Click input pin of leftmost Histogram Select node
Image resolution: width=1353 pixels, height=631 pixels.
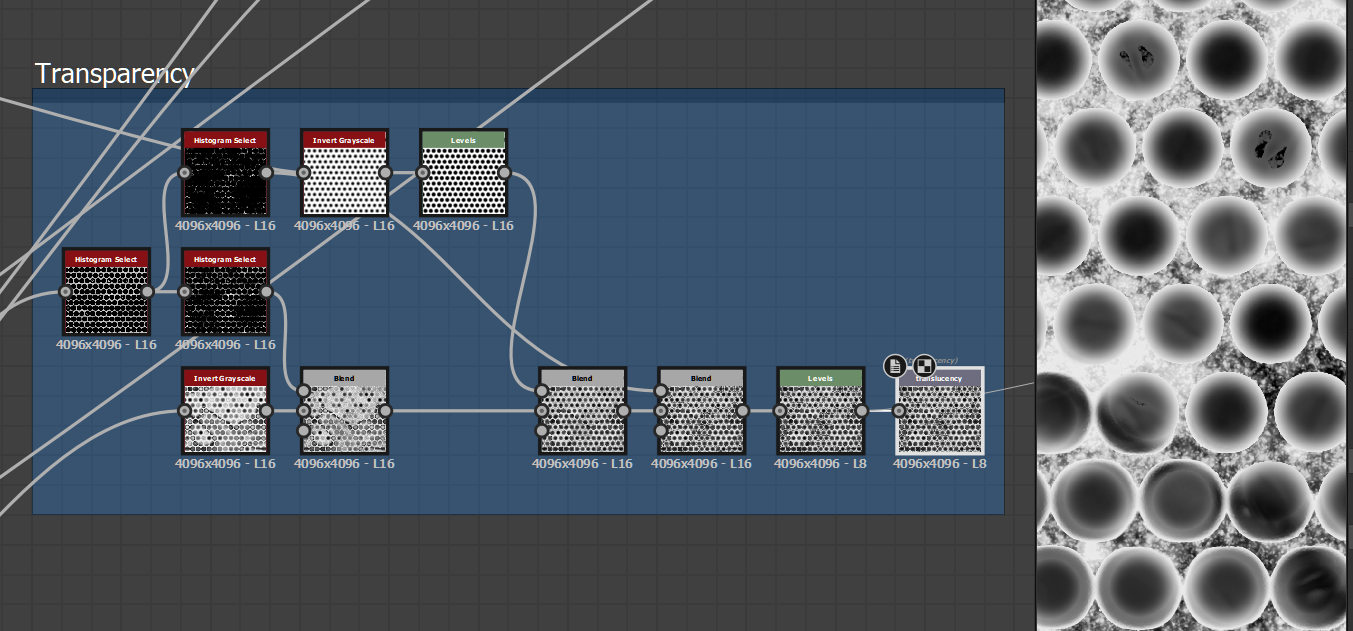click(66, 292)
